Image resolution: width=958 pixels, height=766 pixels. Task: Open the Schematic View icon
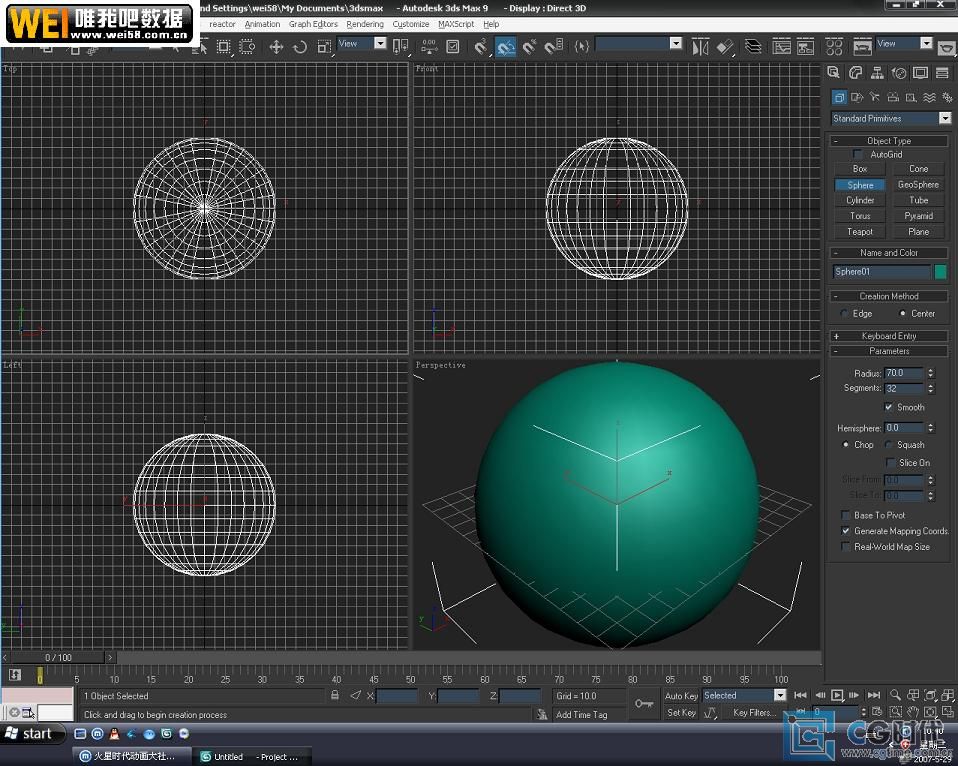pos(806,47)
